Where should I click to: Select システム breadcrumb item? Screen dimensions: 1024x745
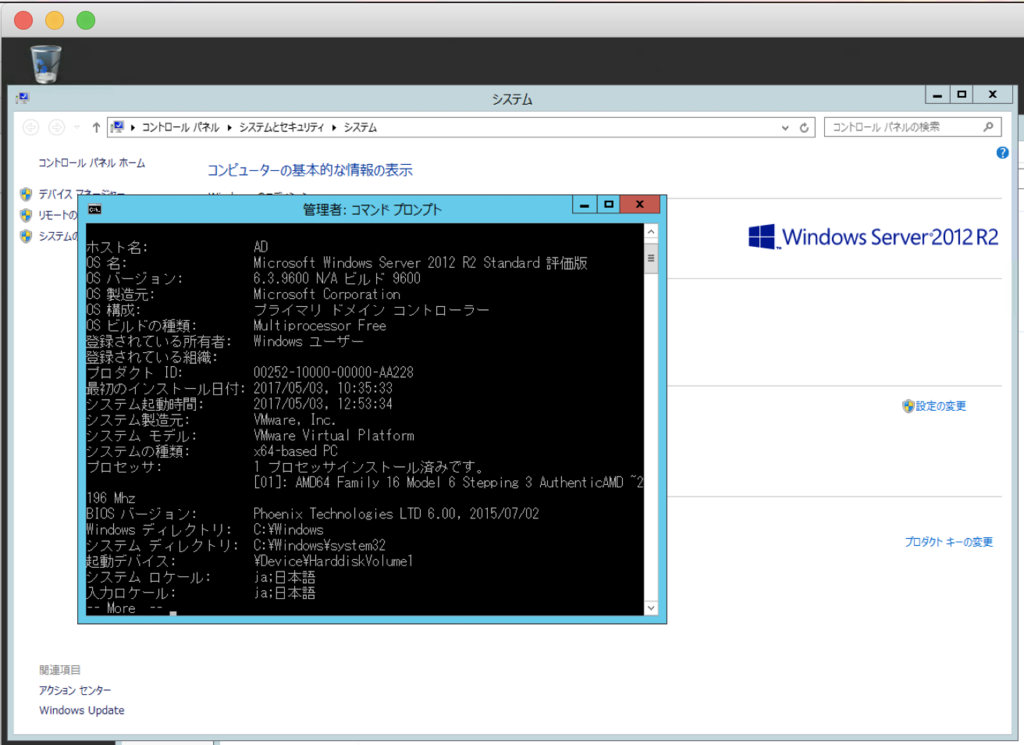360,127
